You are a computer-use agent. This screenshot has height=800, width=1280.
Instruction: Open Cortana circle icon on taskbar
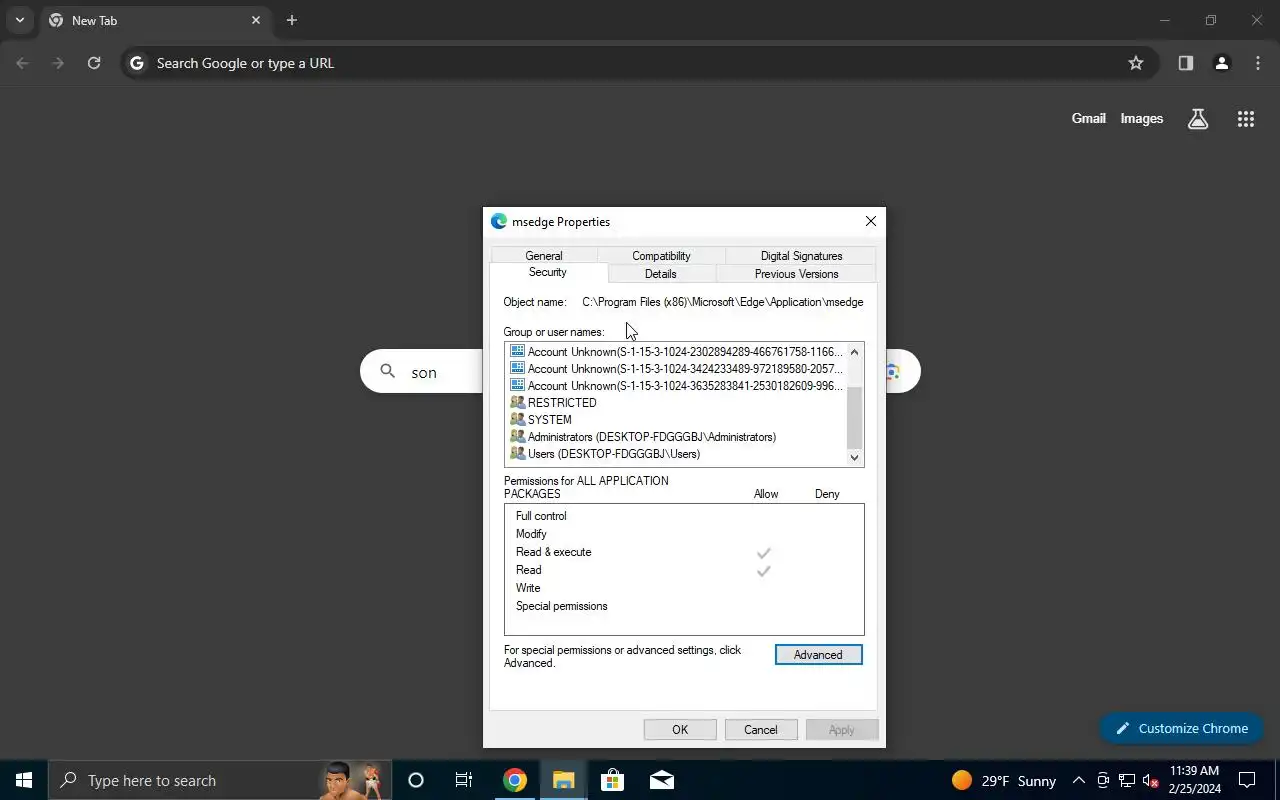coord(416,780)
